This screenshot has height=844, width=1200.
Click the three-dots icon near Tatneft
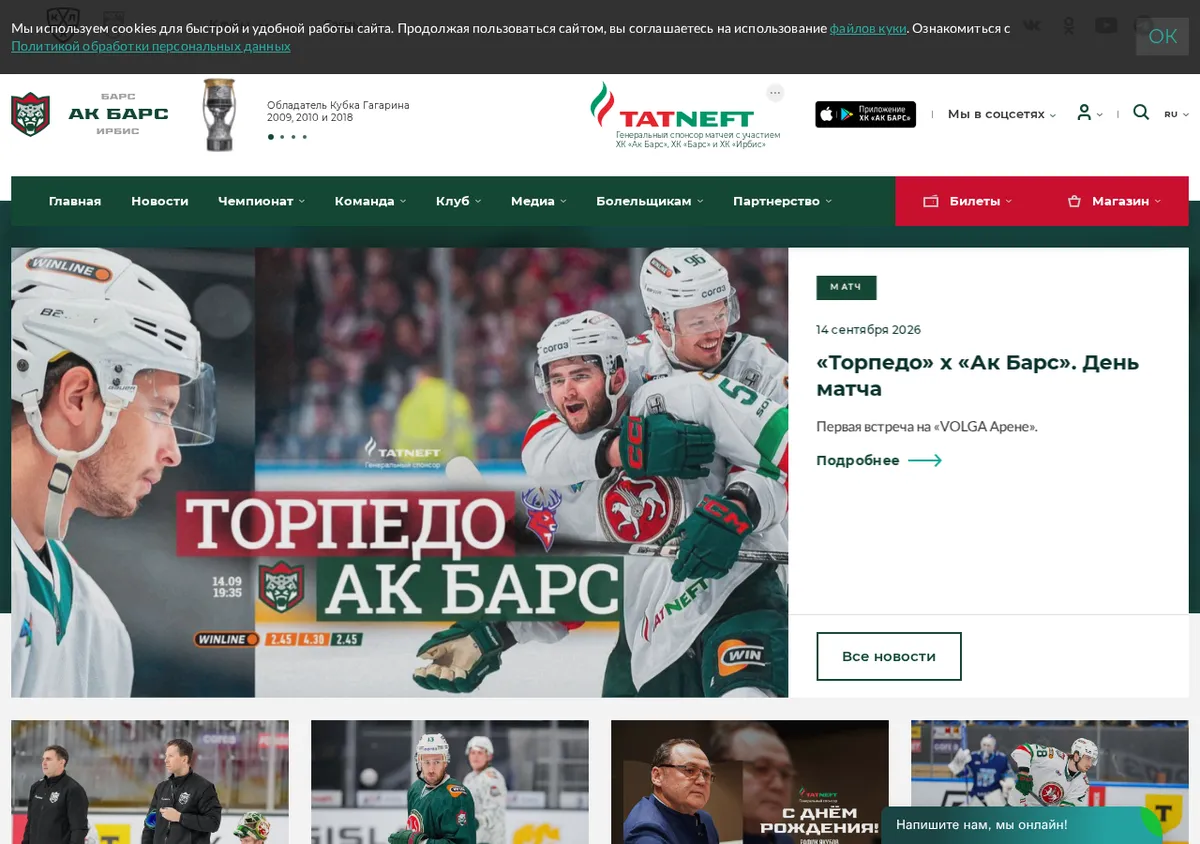point(775,93)
